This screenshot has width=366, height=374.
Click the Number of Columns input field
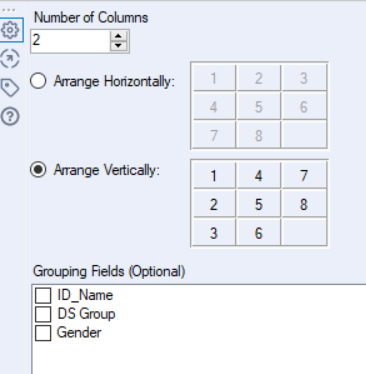[x=70, y=41]
